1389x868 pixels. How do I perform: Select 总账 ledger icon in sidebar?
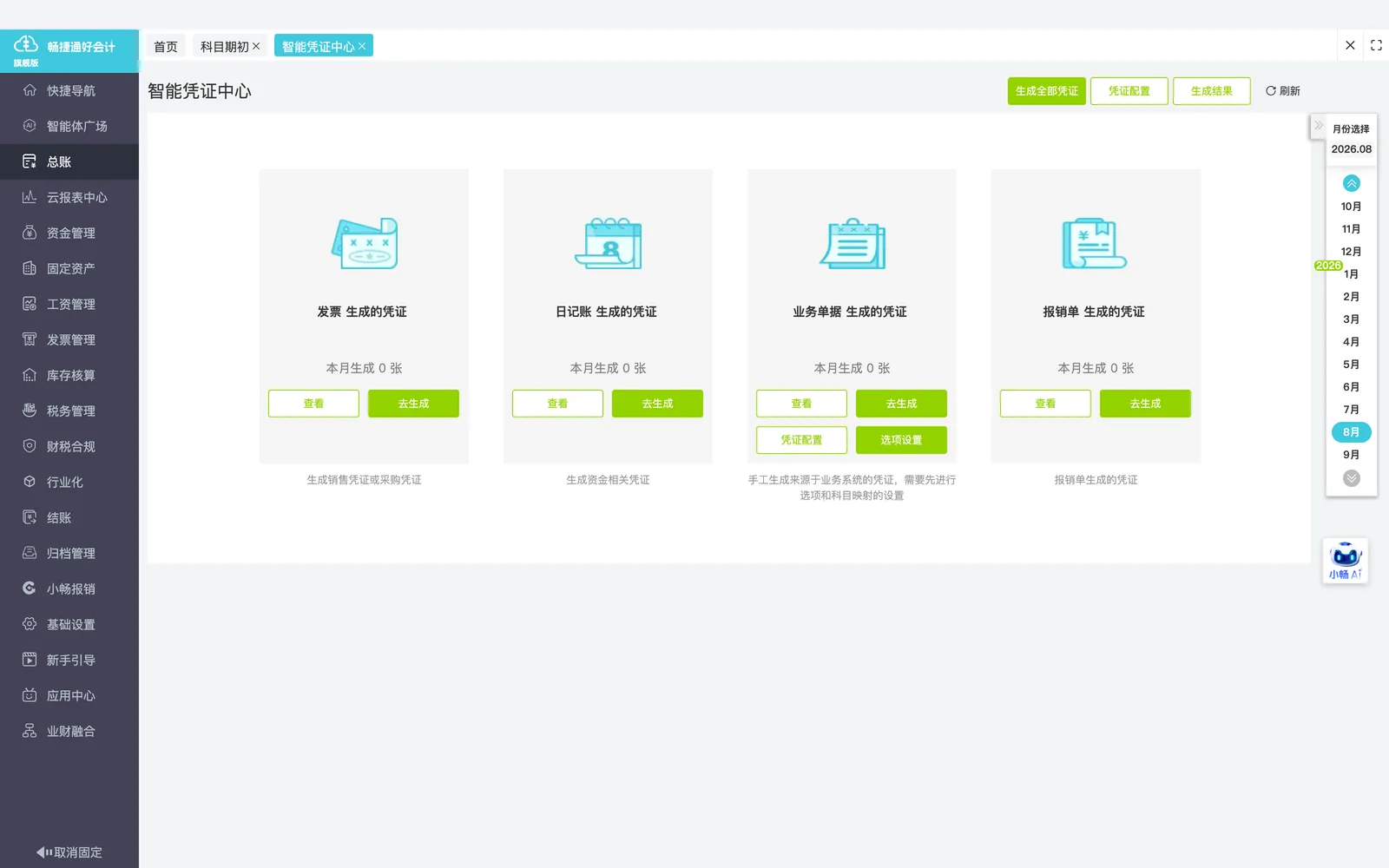tap(30, 161)
